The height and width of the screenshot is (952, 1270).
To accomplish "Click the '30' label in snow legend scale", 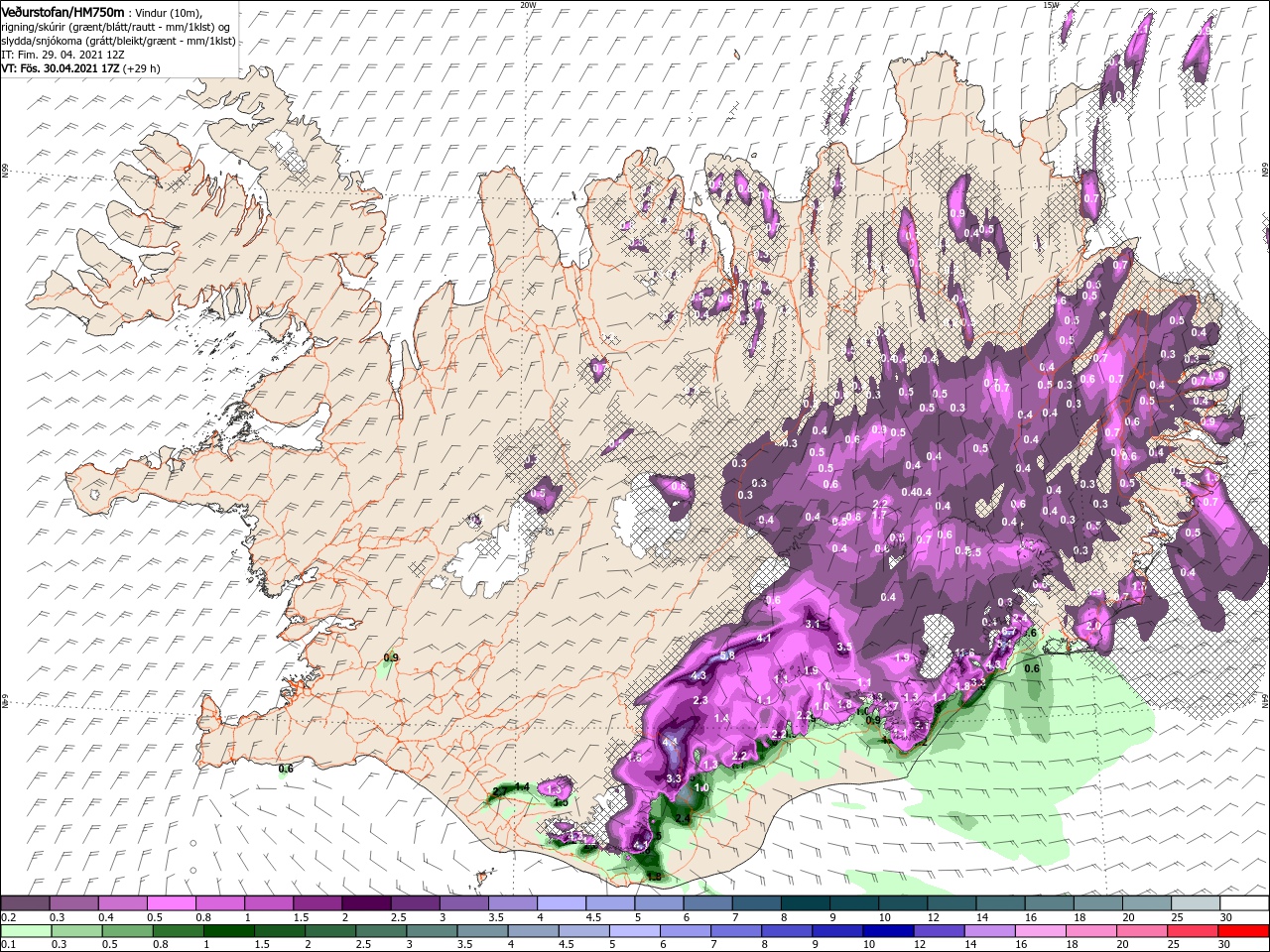I will [1224, 916].
